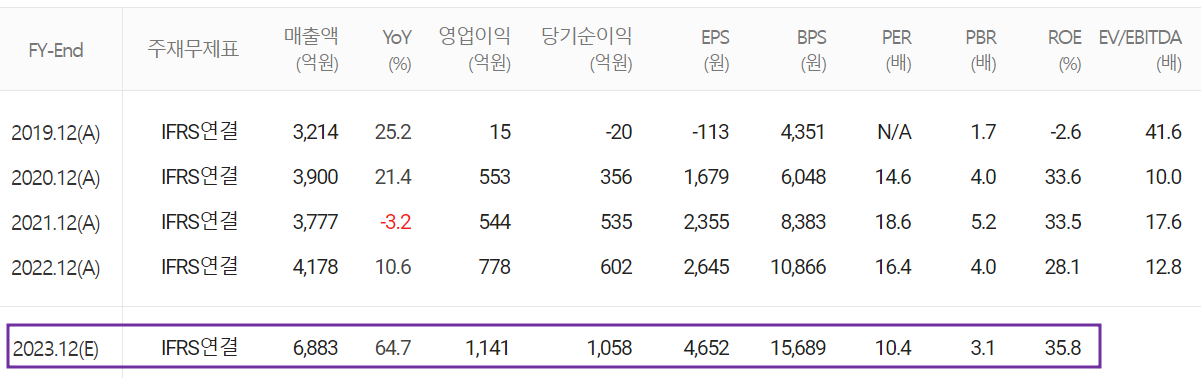Click the 매출액 (억원) column header
This screenshot has height=378, width=1201.
point(311,50)
